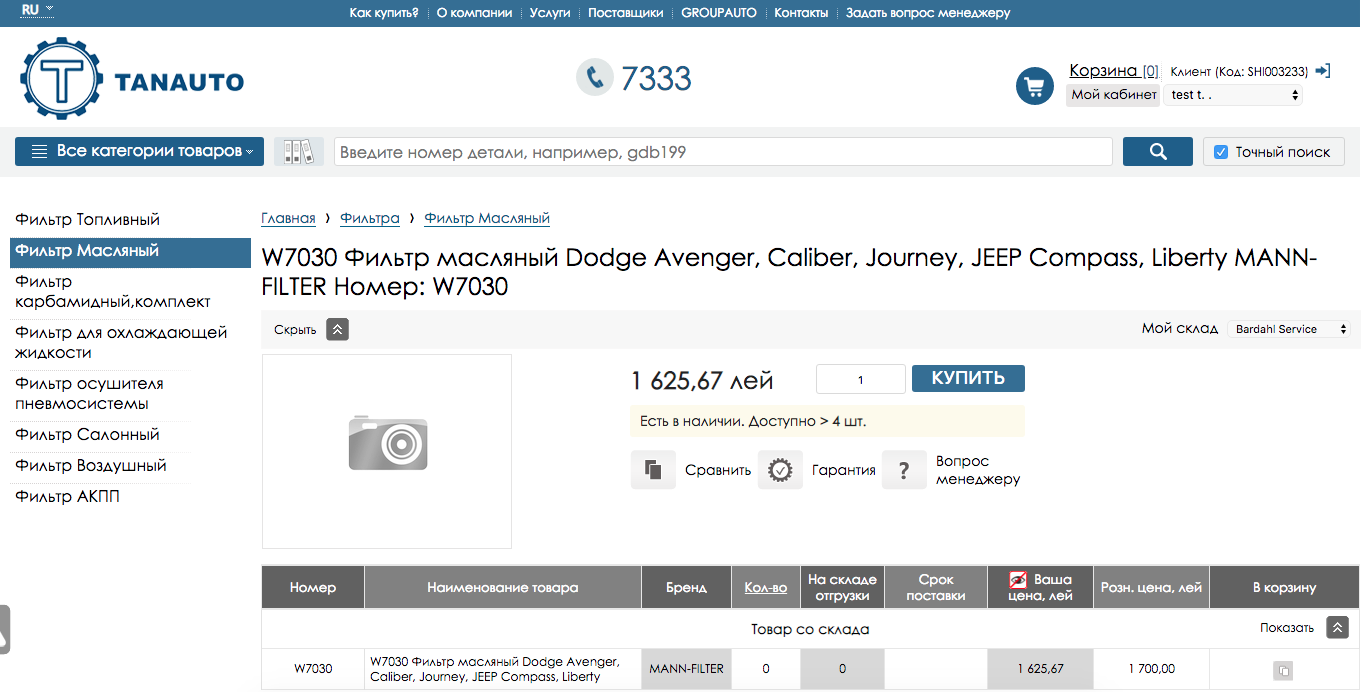
Task: Follow the Фильтра breadcrumb link
Action: tap(369, 218)
